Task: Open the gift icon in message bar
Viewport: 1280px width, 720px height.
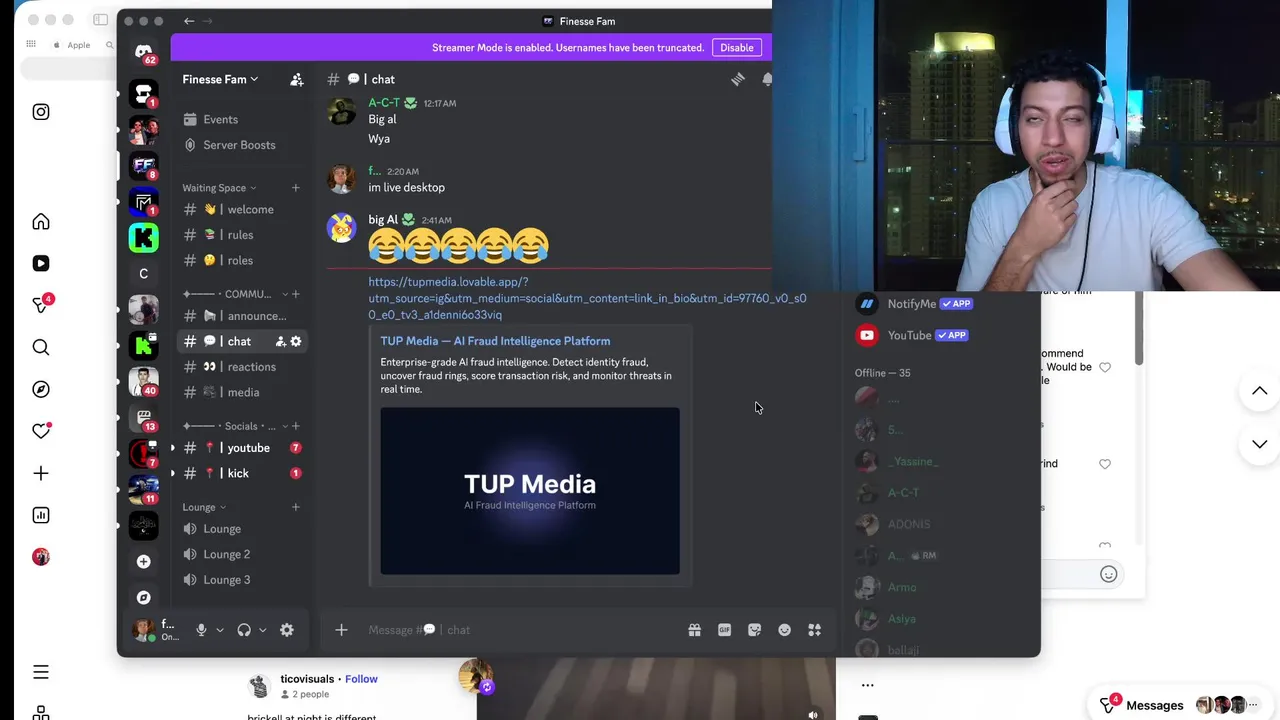Action: point(694,630)
